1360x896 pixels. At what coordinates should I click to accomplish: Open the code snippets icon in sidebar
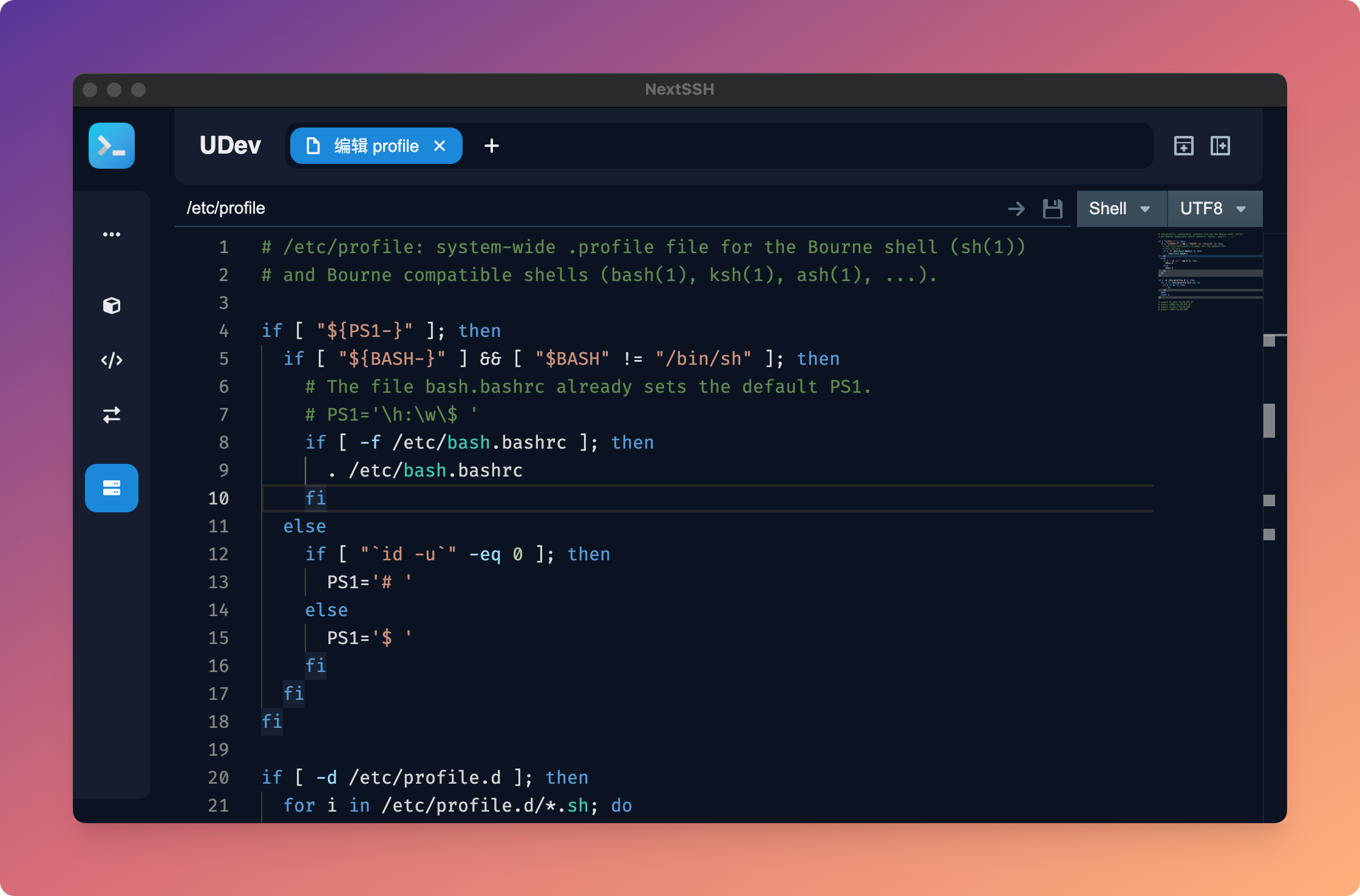pyautogui.click(x=112, y=361)
